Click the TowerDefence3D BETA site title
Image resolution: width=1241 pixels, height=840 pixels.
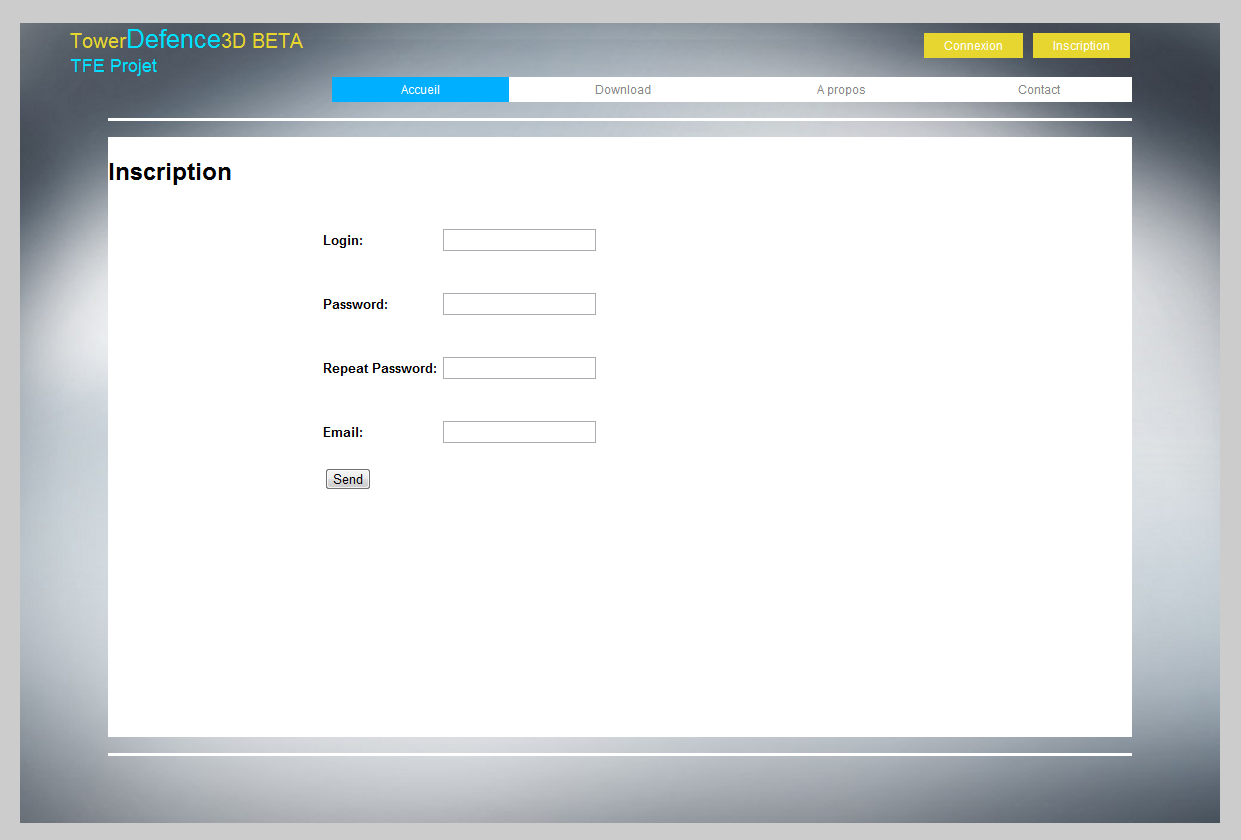186,41
